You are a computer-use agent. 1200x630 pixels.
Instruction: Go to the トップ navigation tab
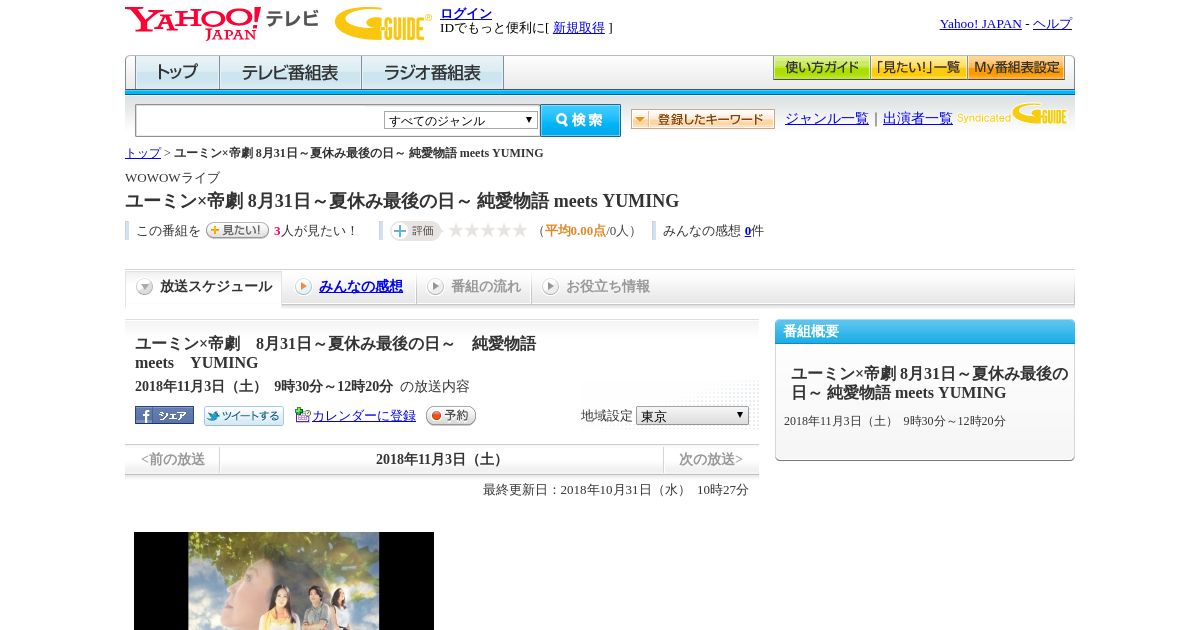click(x=177, y=72)
